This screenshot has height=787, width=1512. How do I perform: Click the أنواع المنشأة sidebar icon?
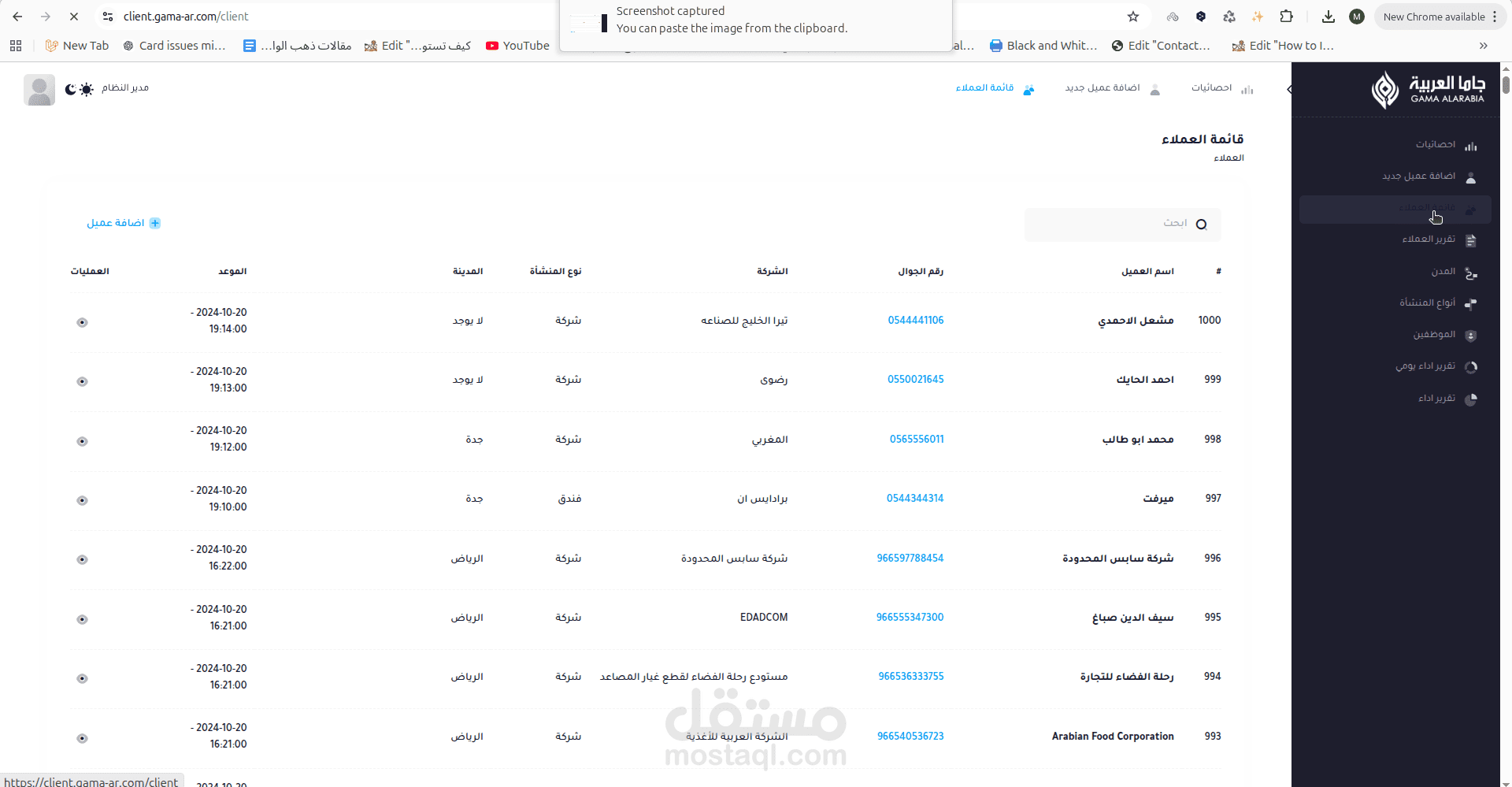(1470, 304)
